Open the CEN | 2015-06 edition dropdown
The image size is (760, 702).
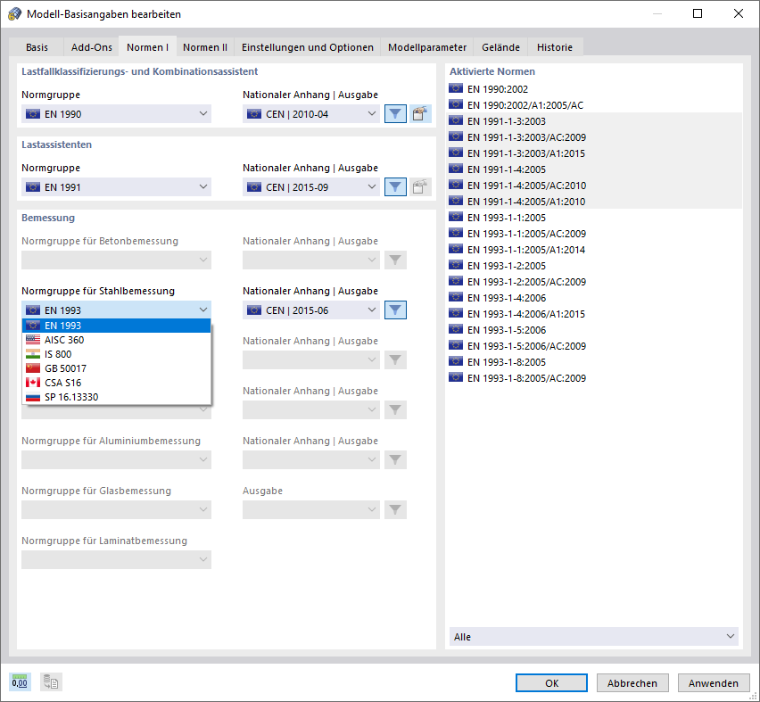pos(311,310)
